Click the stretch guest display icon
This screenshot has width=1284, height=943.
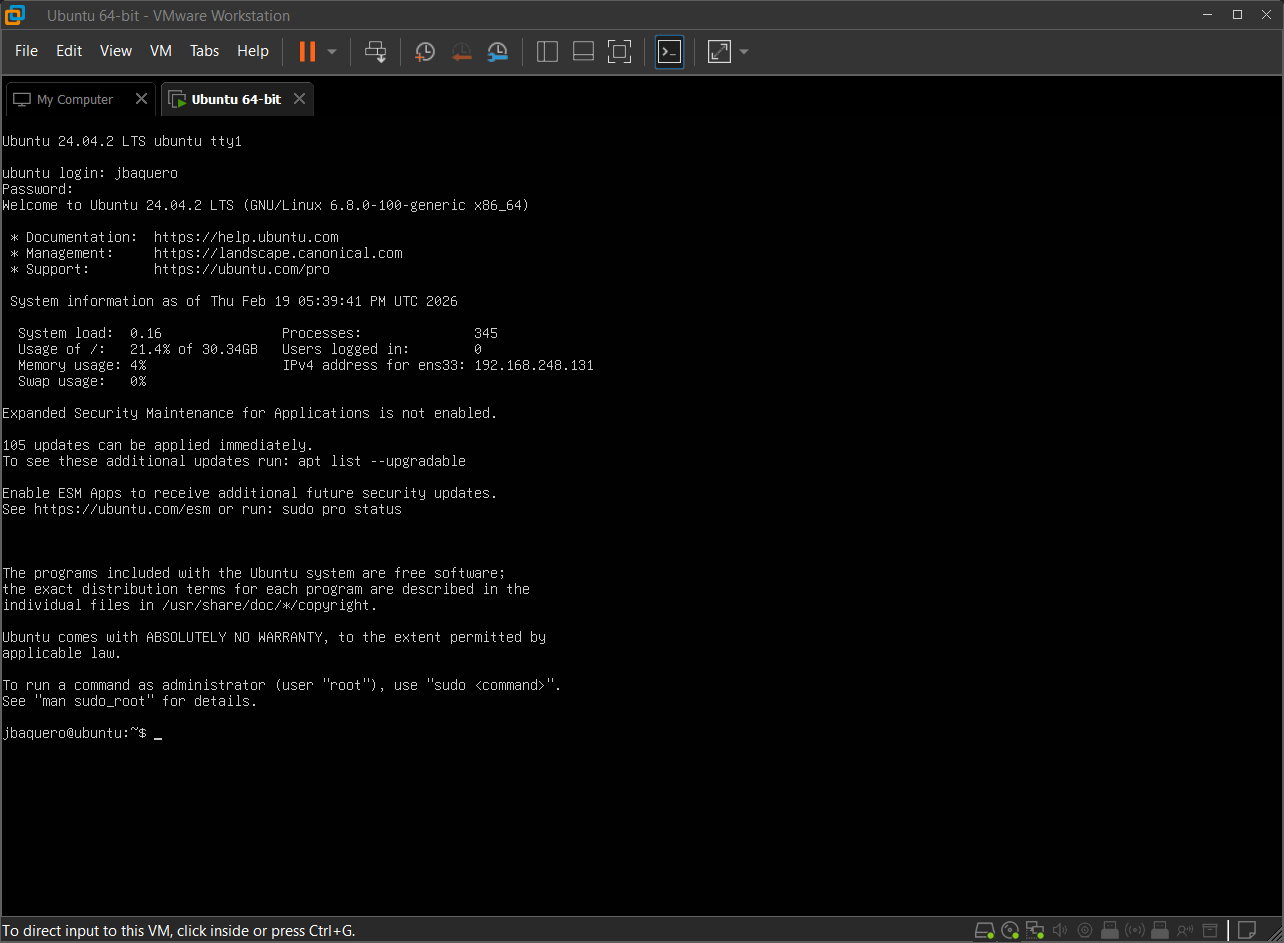719,51
